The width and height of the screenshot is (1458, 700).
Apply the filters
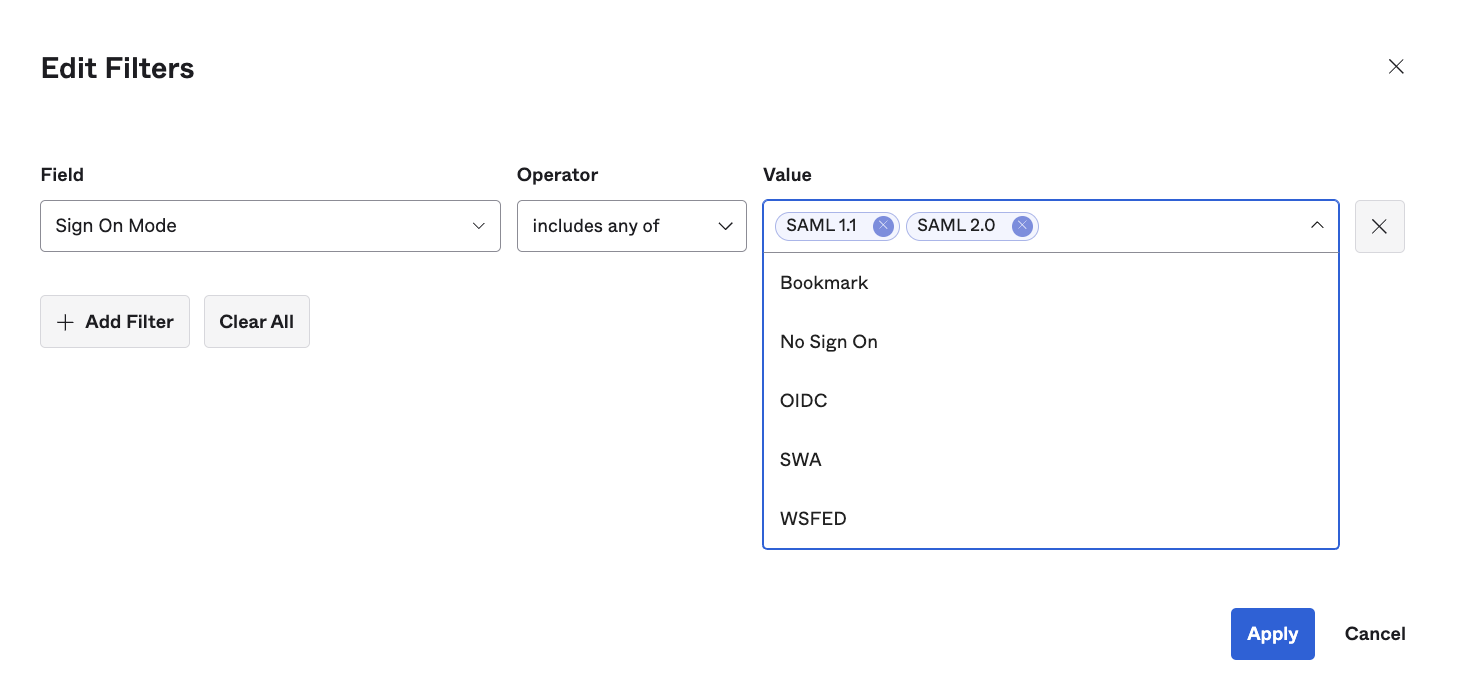pos(1272,634)
